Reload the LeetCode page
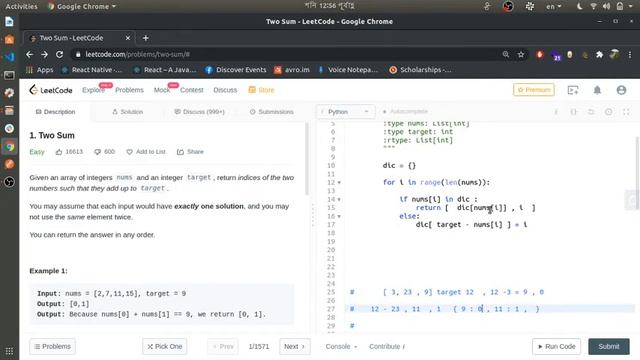 click(60, 54)
